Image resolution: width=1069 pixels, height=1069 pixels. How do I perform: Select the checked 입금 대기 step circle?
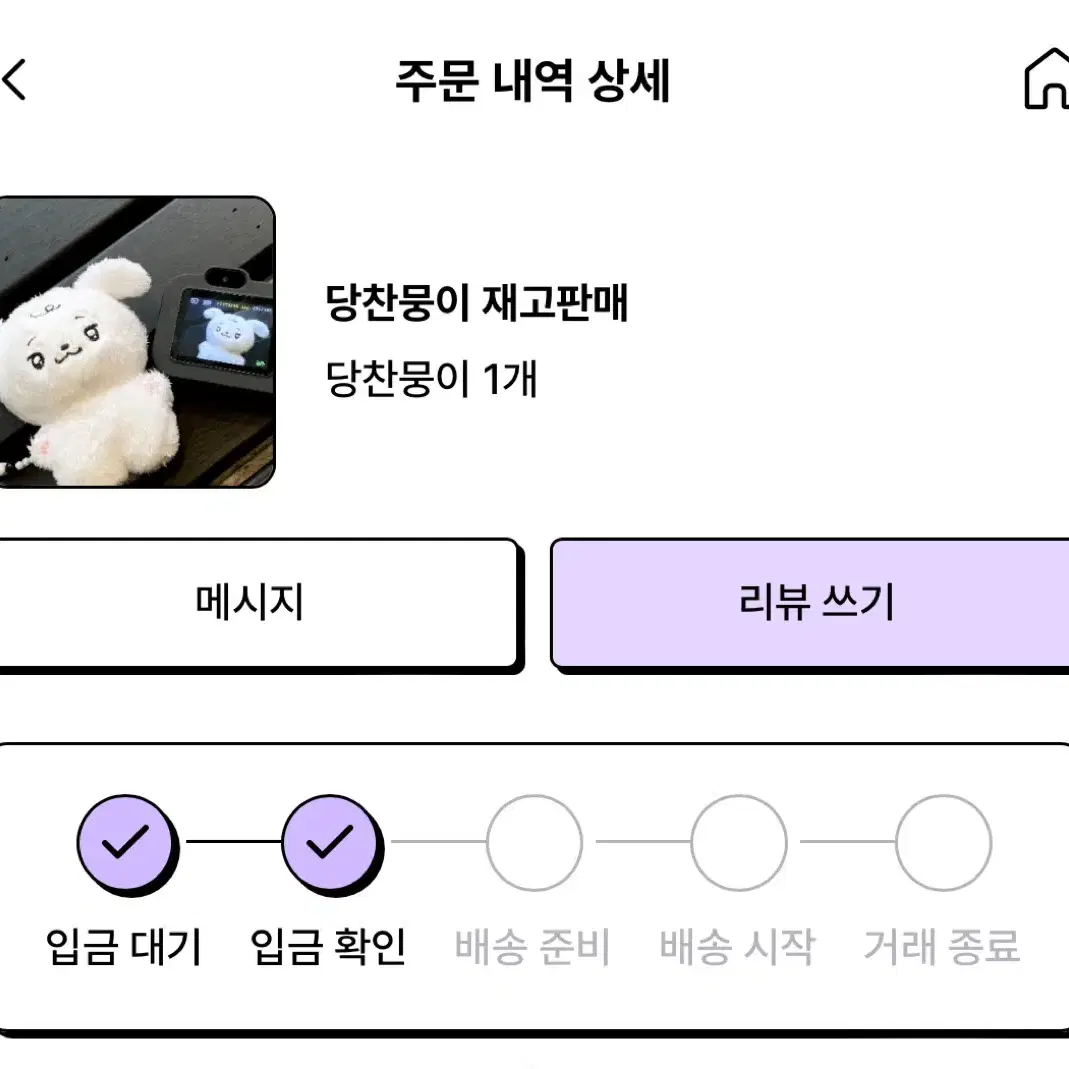[x=127, y=845]
